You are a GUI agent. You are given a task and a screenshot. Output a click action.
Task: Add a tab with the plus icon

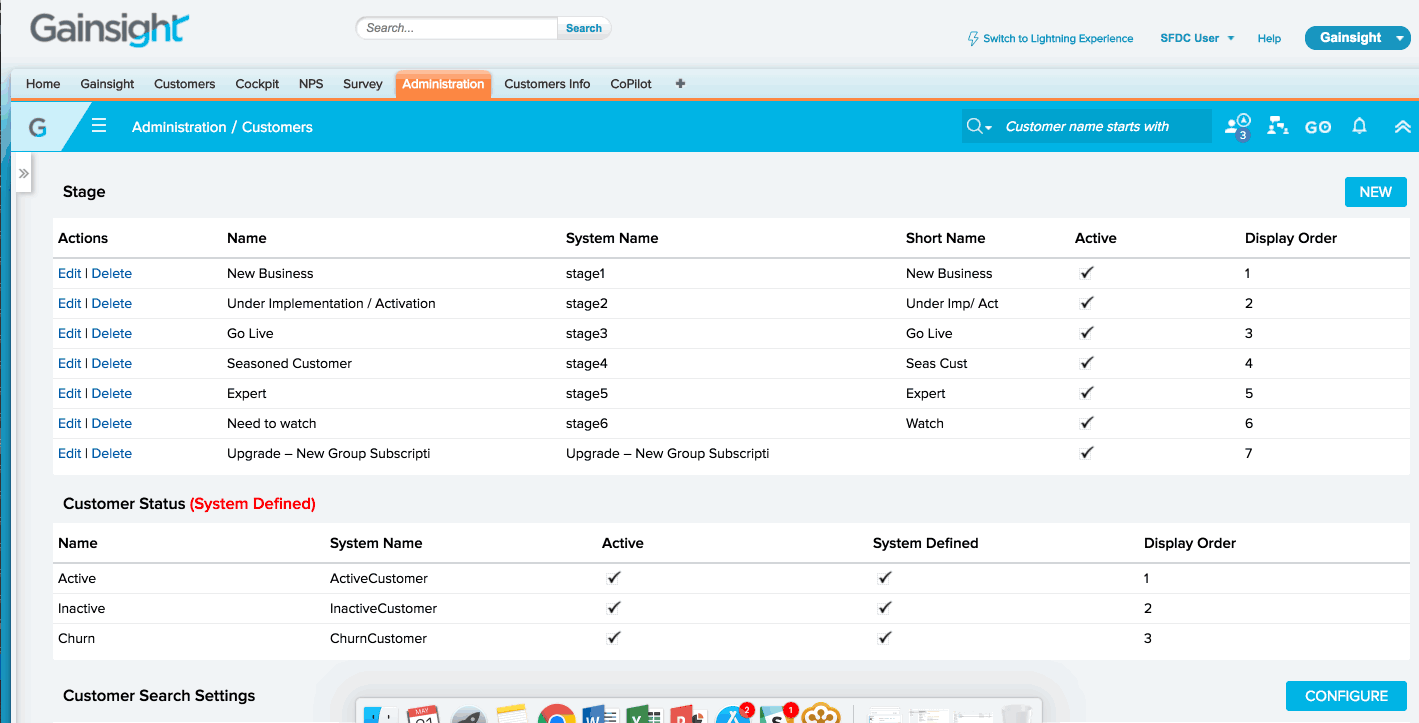681,84
